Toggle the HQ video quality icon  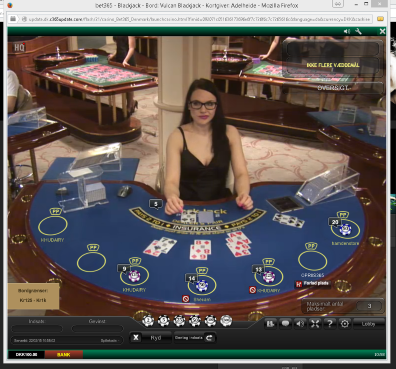[x=19, y=47]
